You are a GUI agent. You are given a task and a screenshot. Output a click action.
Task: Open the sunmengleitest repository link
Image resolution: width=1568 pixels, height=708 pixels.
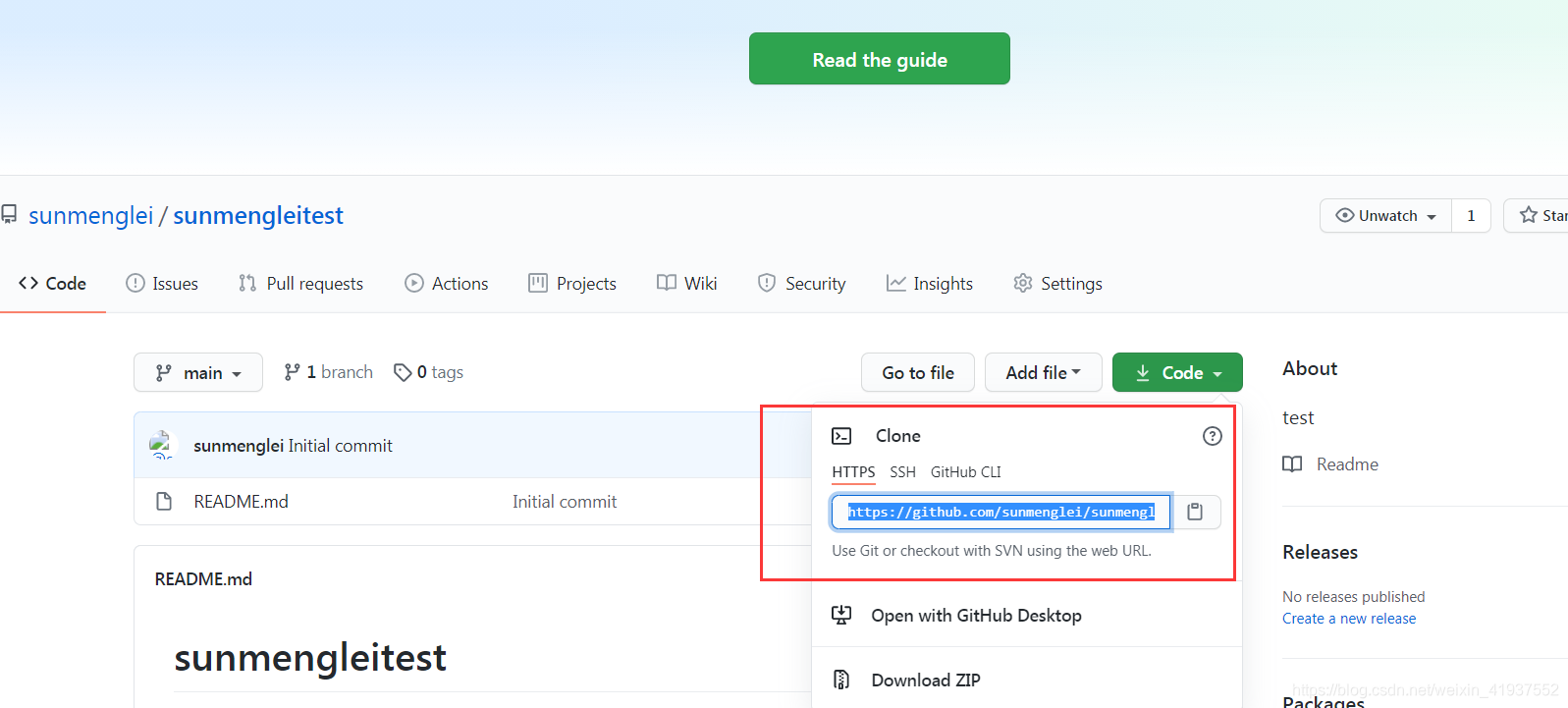pos(258,215)
